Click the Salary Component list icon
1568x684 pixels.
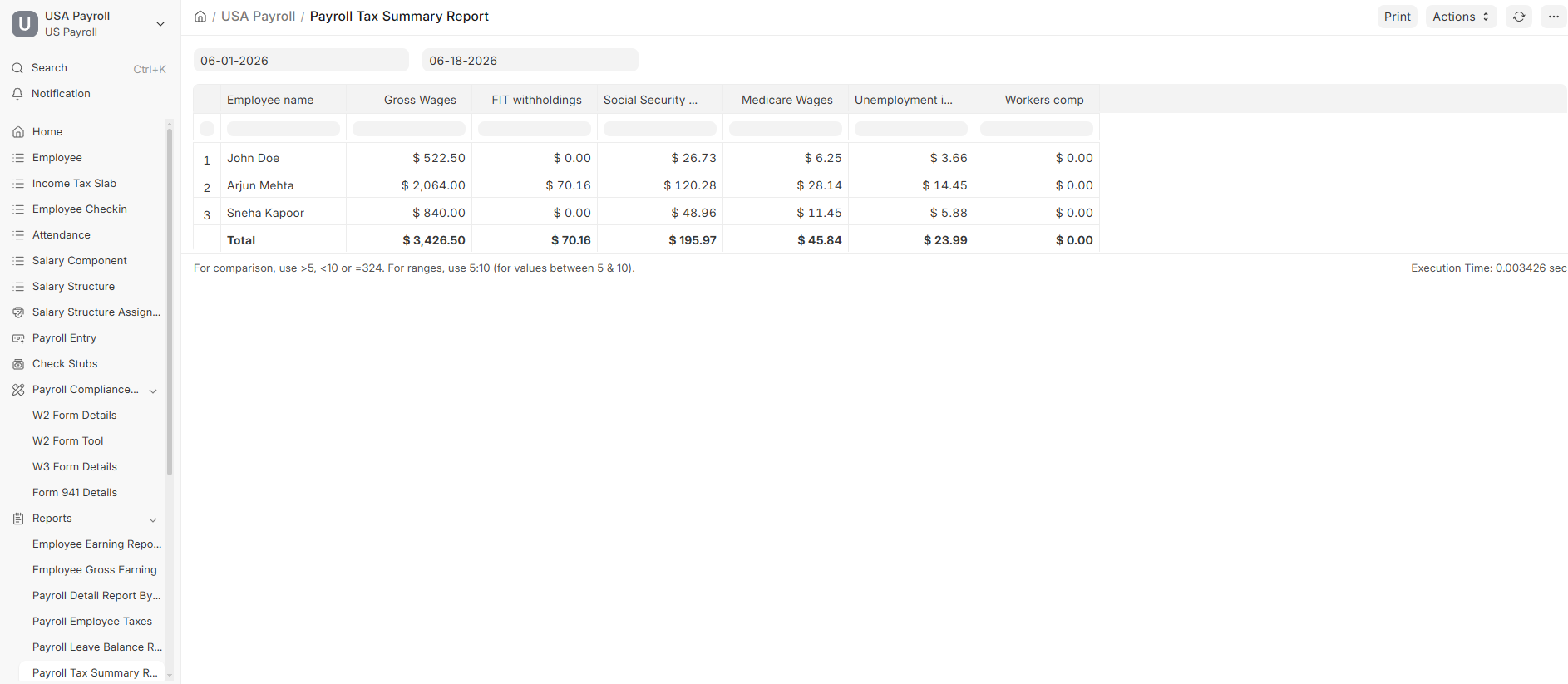click(18, 261)
